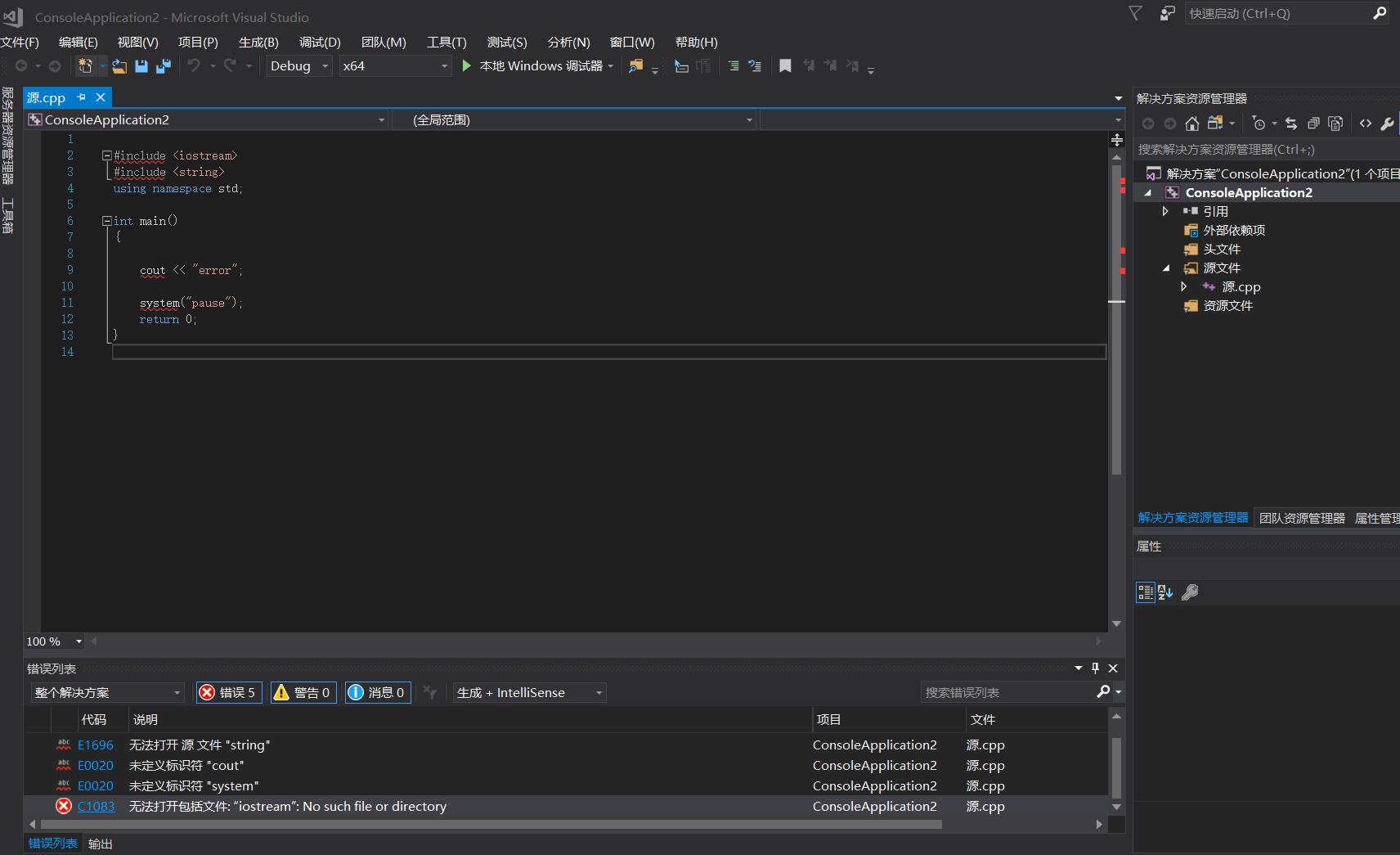The width and height of the screenshot is (1400, 855).
Task: Click the Open File folder icon
Action: point(119,66)
